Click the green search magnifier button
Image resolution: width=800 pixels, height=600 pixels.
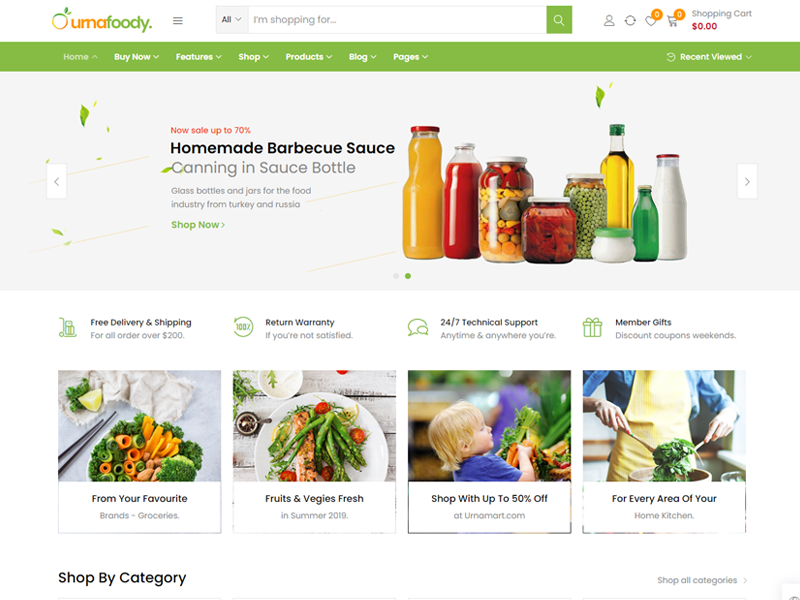tap(559, 20)
